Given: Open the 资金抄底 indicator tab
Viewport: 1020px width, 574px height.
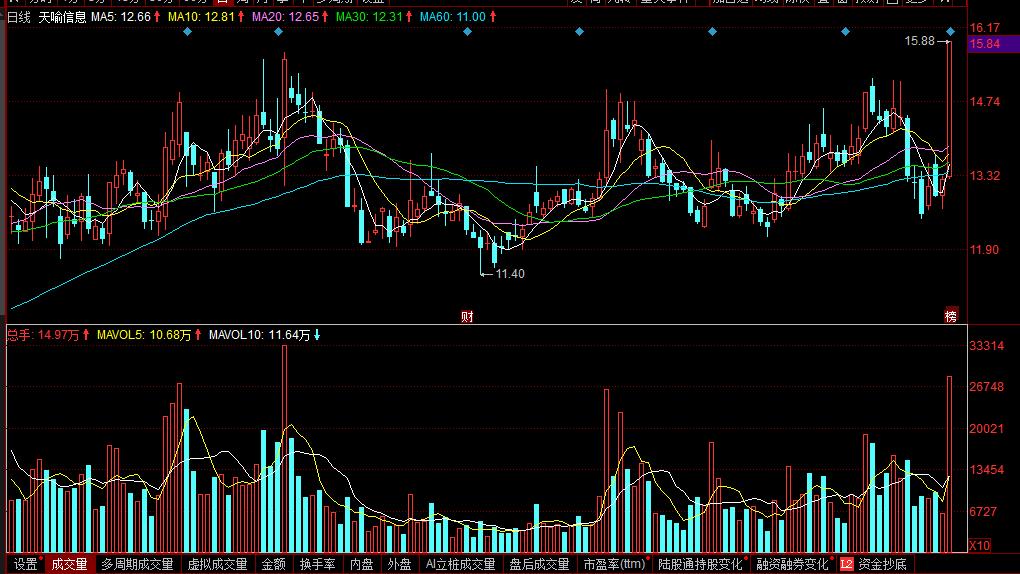Looking at the screenshot, I should [x=882, y=564].
